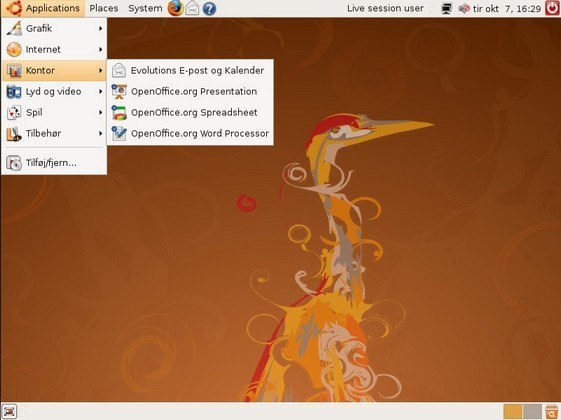The height and width of the screenshot is (420, 561).
Task: Click the OpenOffice Presentation icon
Action: click(119, 92)
